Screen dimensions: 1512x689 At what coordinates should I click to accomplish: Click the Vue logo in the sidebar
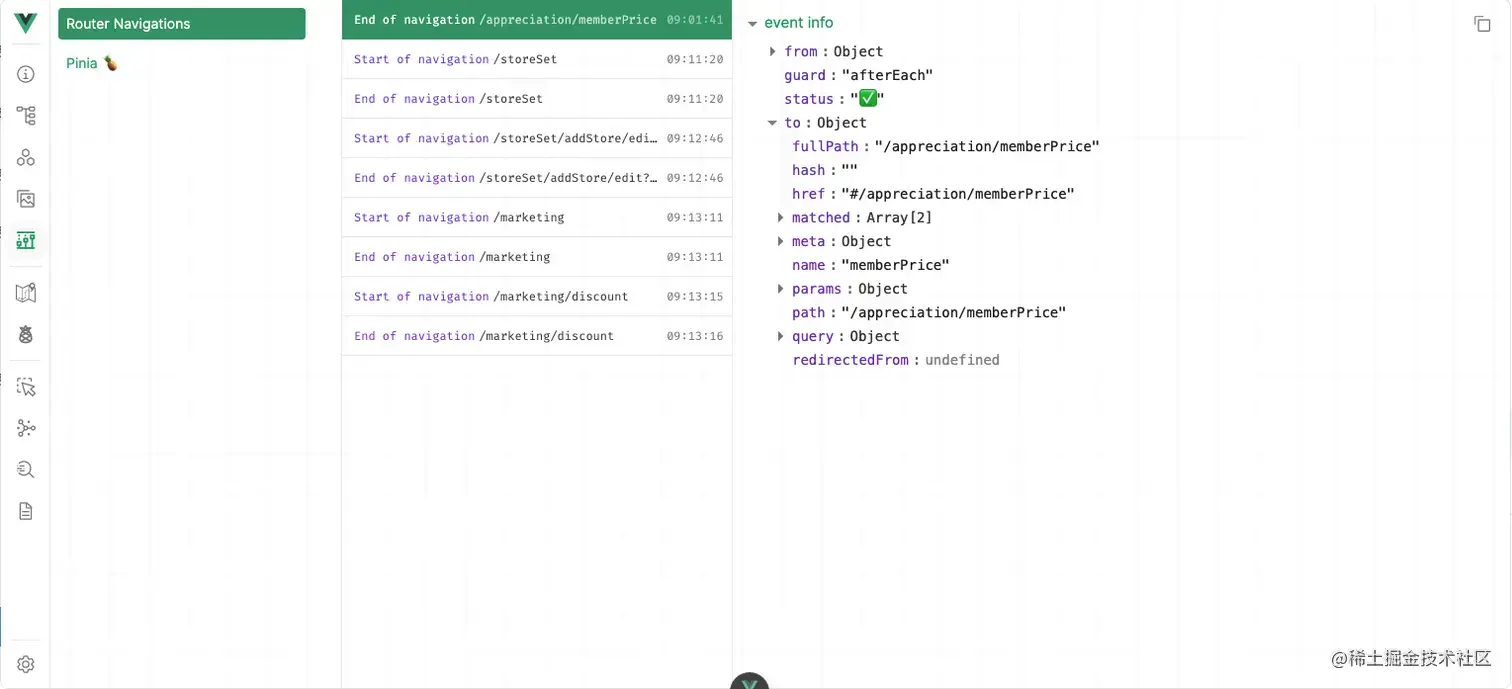[26, 23]
